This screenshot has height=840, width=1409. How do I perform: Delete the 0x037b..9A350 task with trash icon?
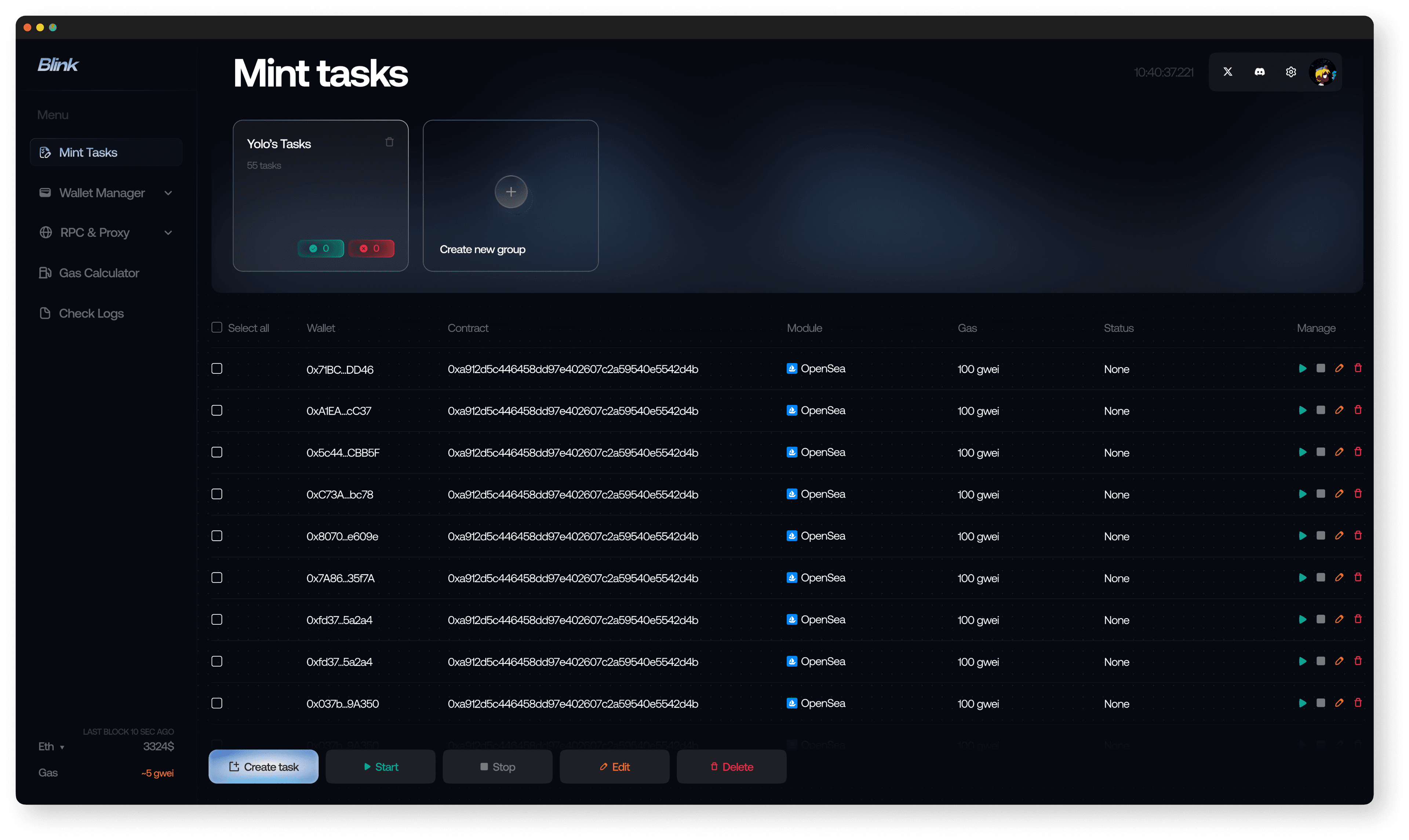click(1358, 703)
